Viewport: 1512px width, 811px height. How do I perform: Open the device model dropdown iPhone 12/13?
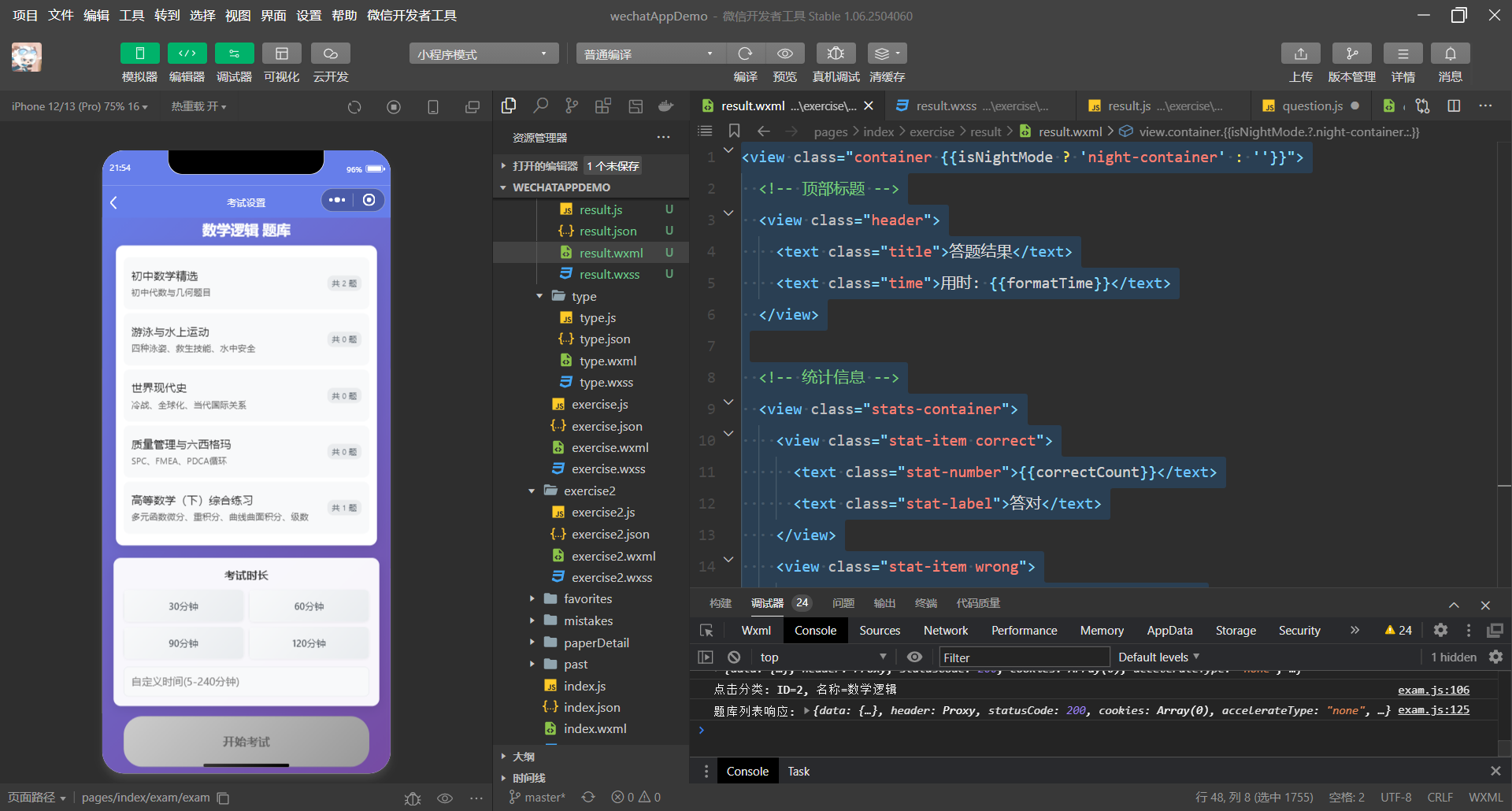click(80, 106)
